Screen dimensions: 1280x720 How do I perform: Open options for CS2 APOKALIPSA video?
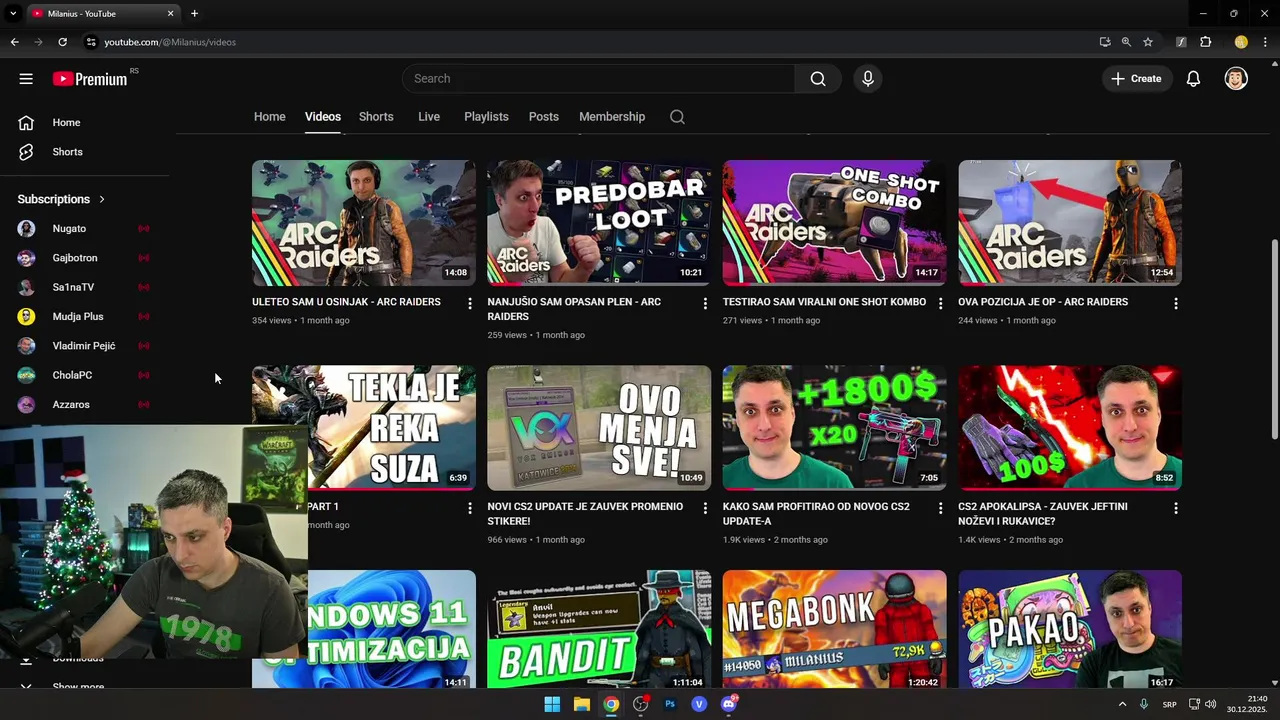1175,508
